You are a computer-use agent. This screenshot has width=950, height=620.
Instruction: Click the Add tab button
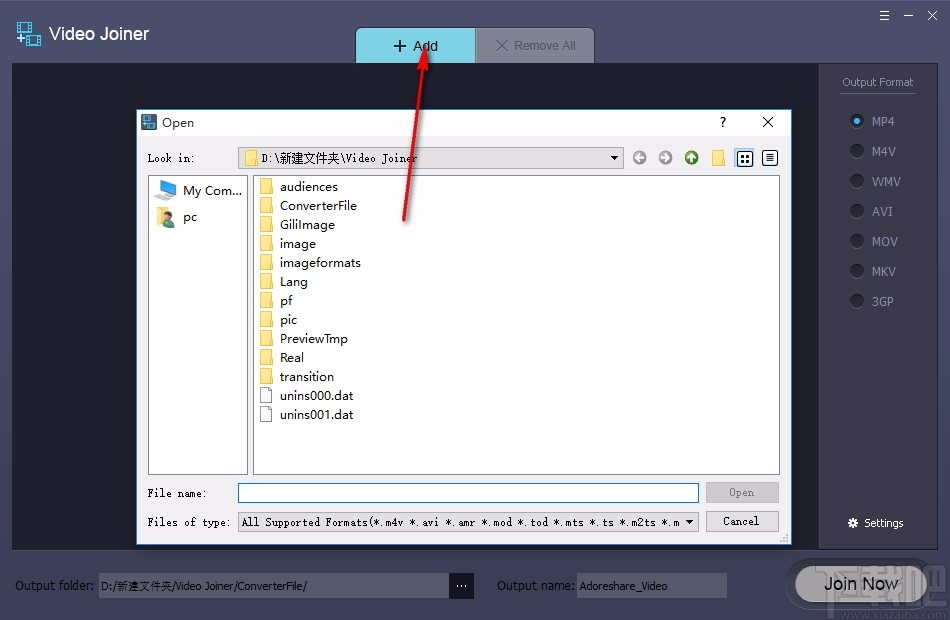pyautogui.click(x=416, y=45)
